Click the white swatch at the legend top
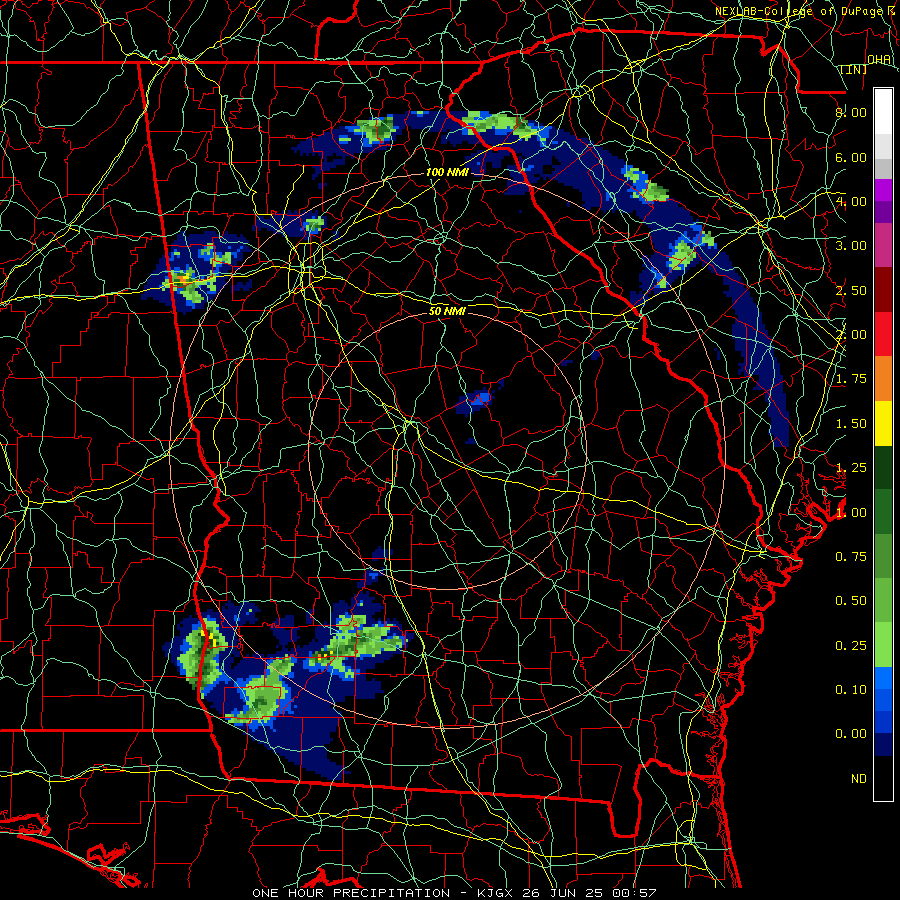 click(883, 111)
